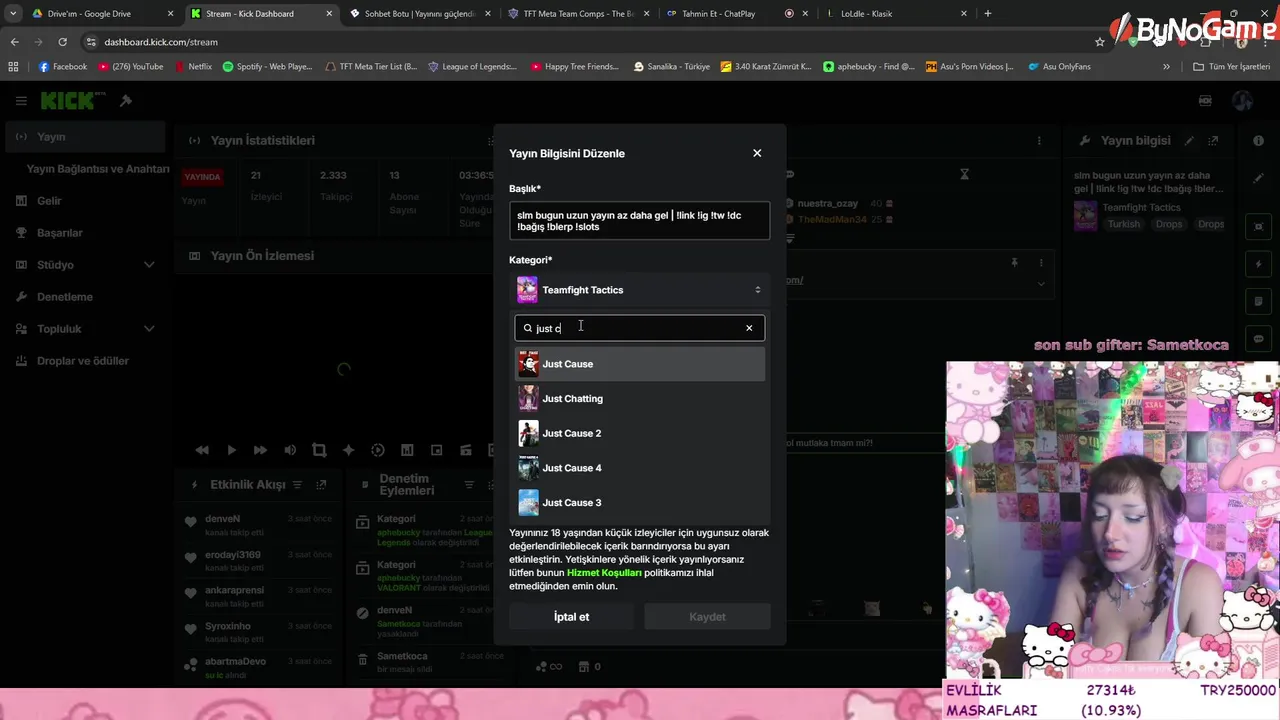Click the rewind icon under the preview
The image size is (1280, 720).
coord(202,451)
